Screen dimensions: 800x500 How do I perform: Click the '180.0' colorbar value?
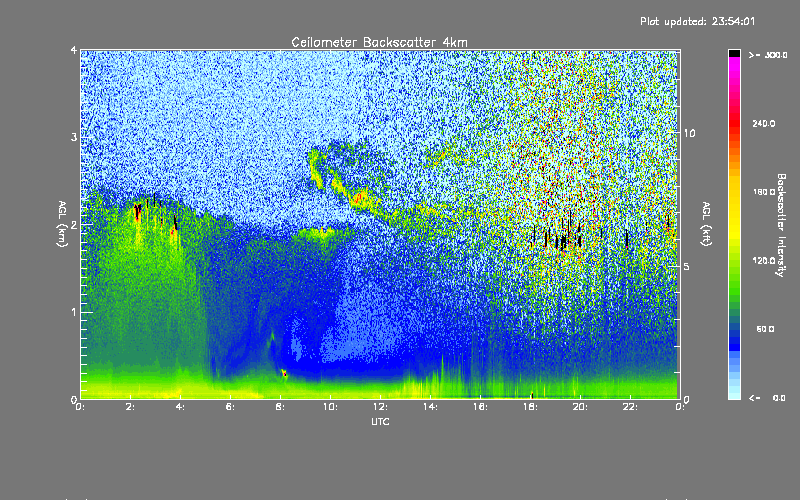(764, 192)
